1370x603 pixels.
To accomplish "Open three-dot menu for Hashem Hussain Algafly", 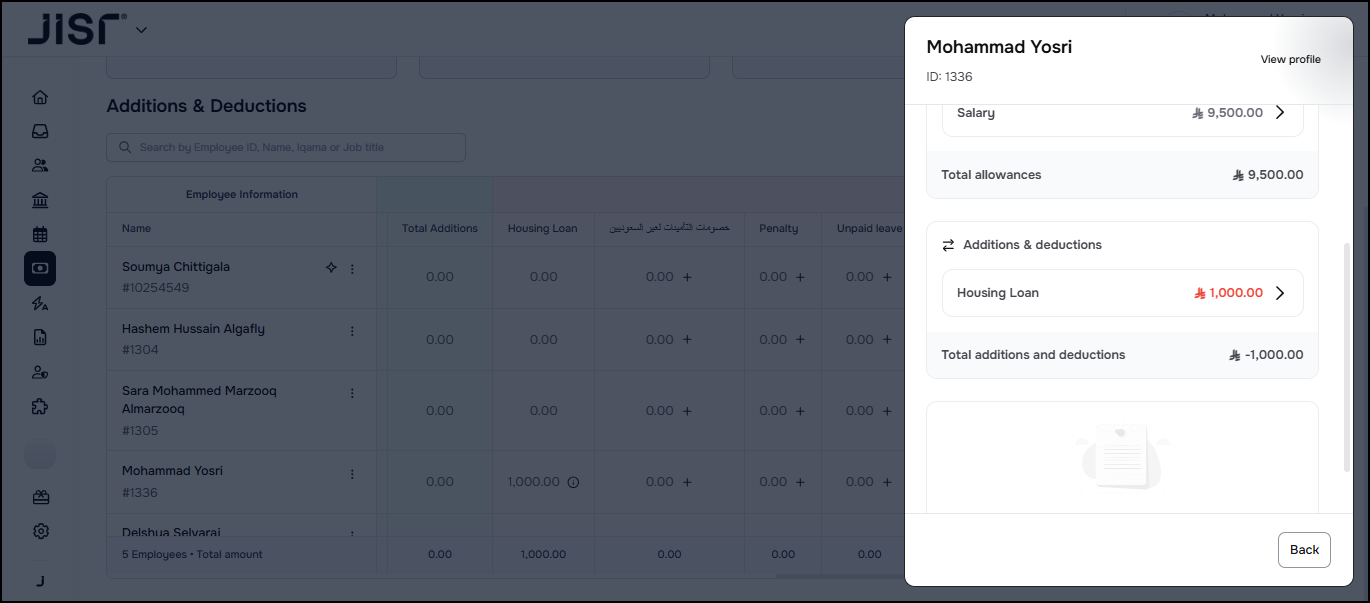I will [x=352, y=331].
